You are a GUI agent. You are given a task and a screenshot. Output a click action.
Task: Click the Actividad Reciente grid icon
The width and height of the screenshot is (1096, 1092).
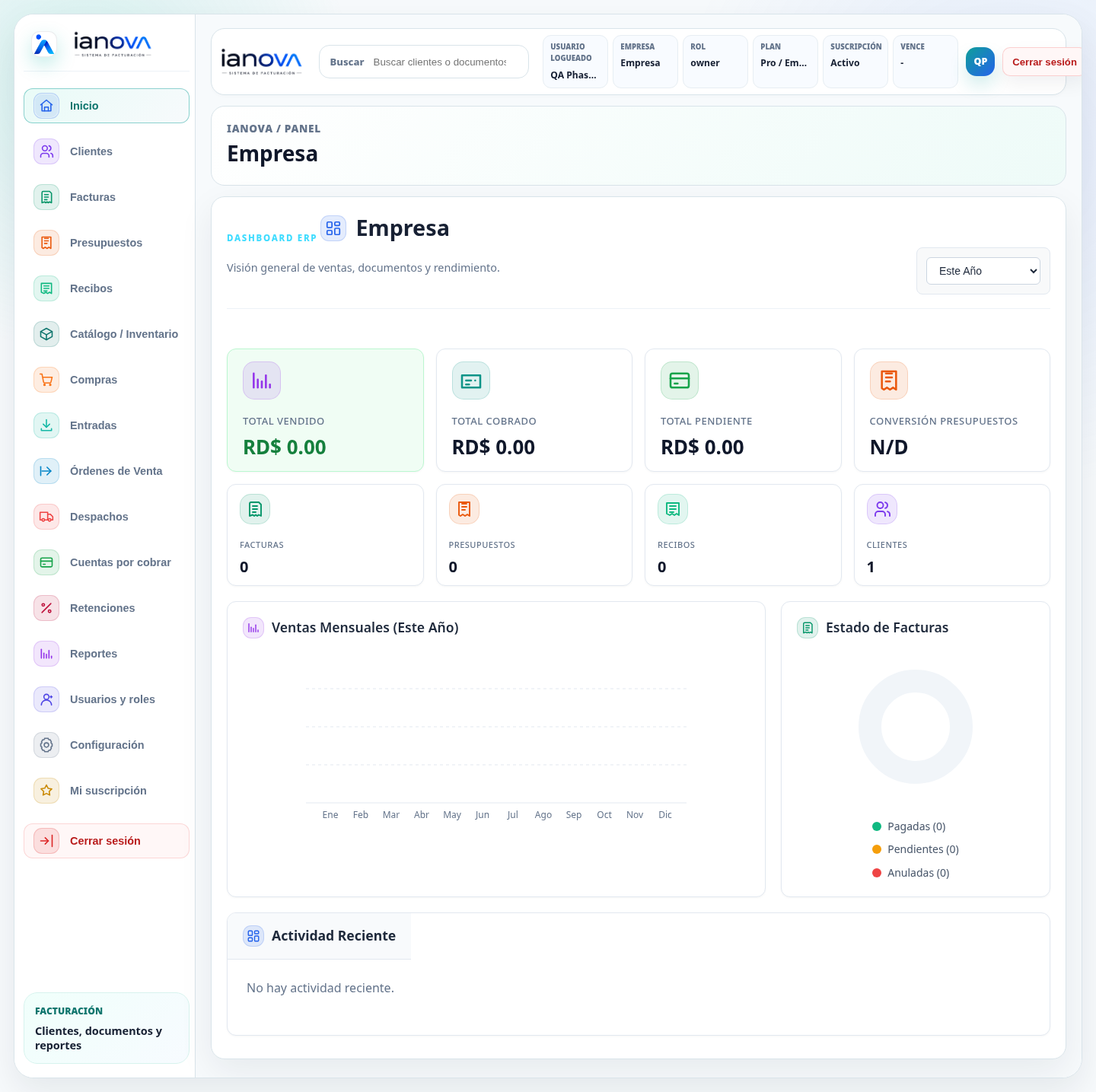pos(253,936)
